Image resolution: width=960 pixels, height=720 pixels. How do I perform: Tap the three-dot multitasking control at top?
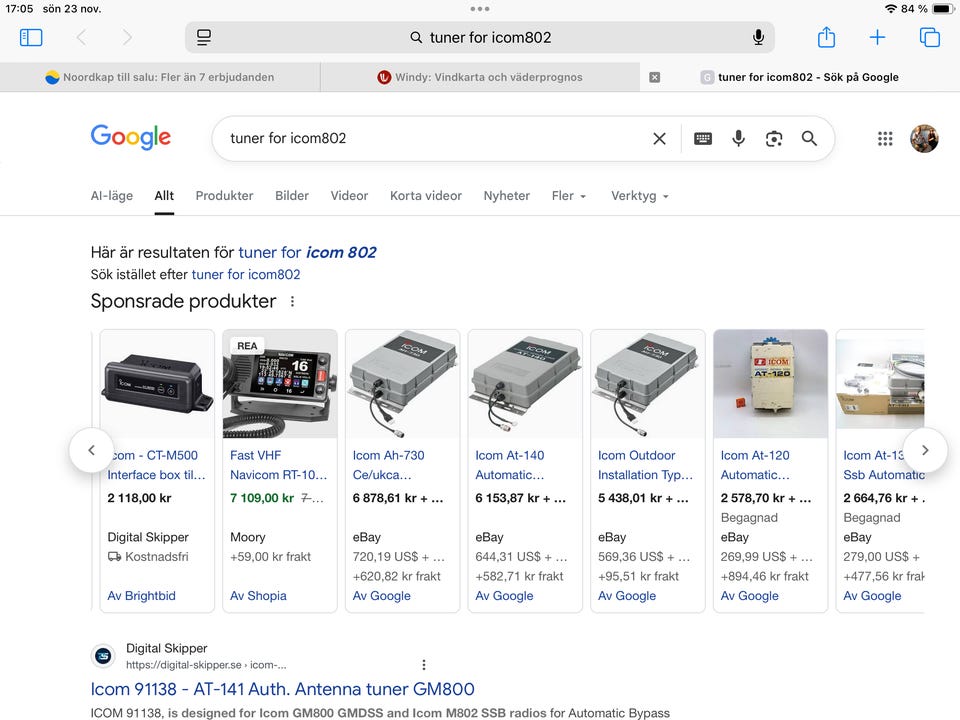click(x=480, y=9)
